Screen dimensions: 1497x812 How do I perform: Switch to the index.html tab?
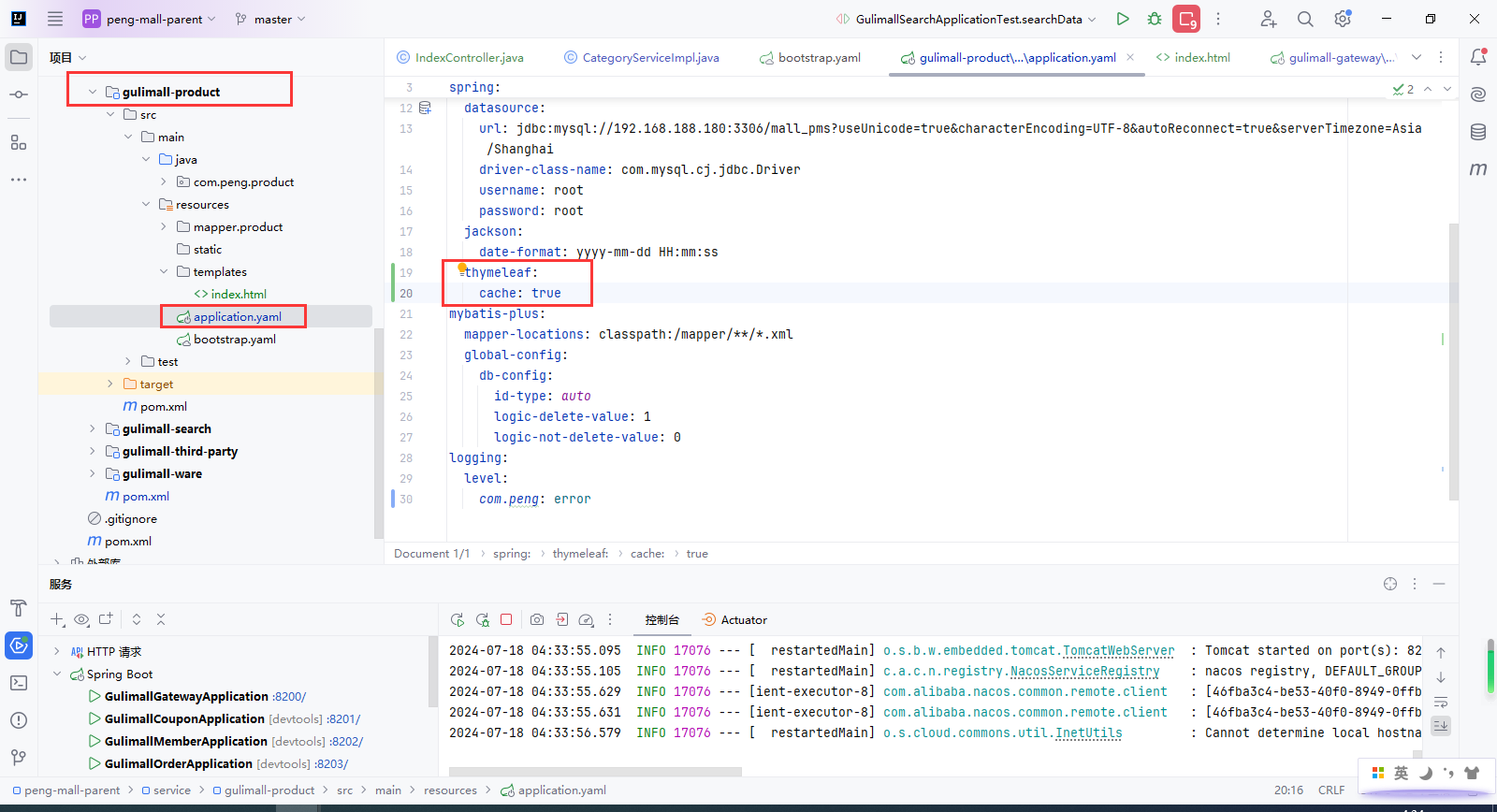coord(1193,57)
